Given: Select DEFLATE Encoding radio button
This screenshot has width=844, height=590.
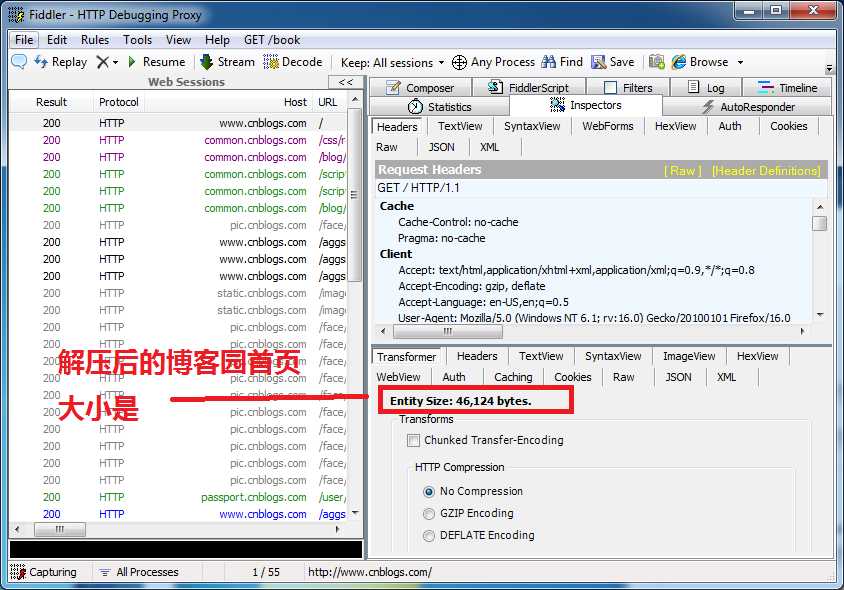Looking at the screenshot, I should pos(429,536).
